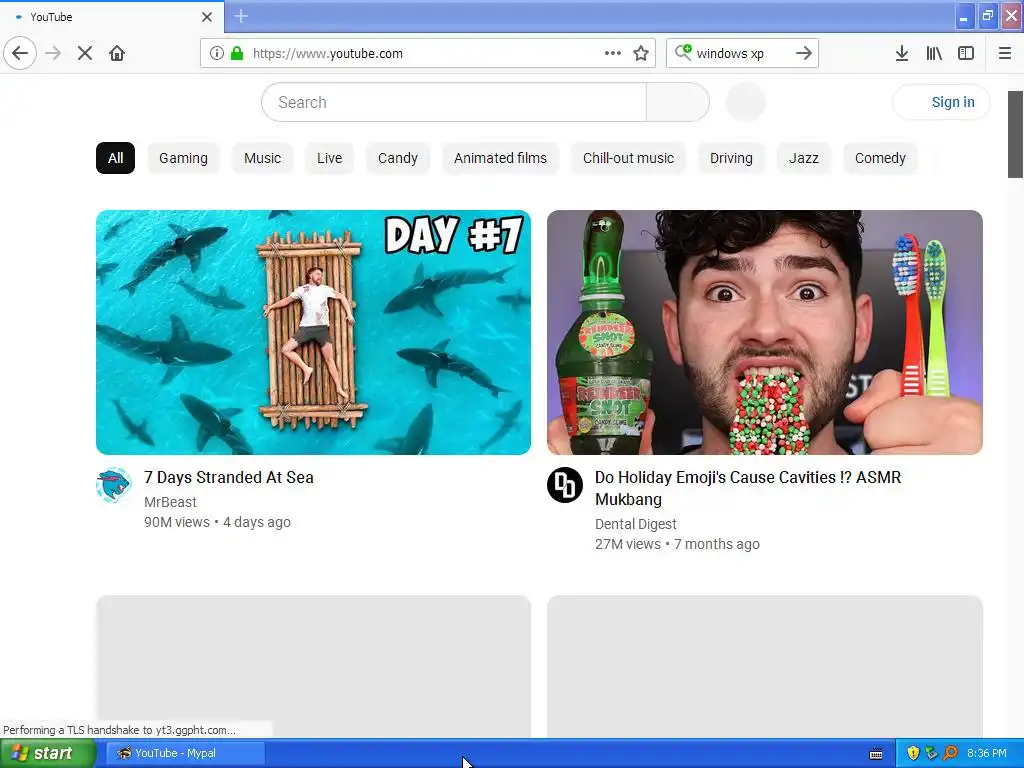This screenshot has width=1024, height=768.
Task: Select the Driving filter chip
Action: pyautogui.click(x=731, y=158)
